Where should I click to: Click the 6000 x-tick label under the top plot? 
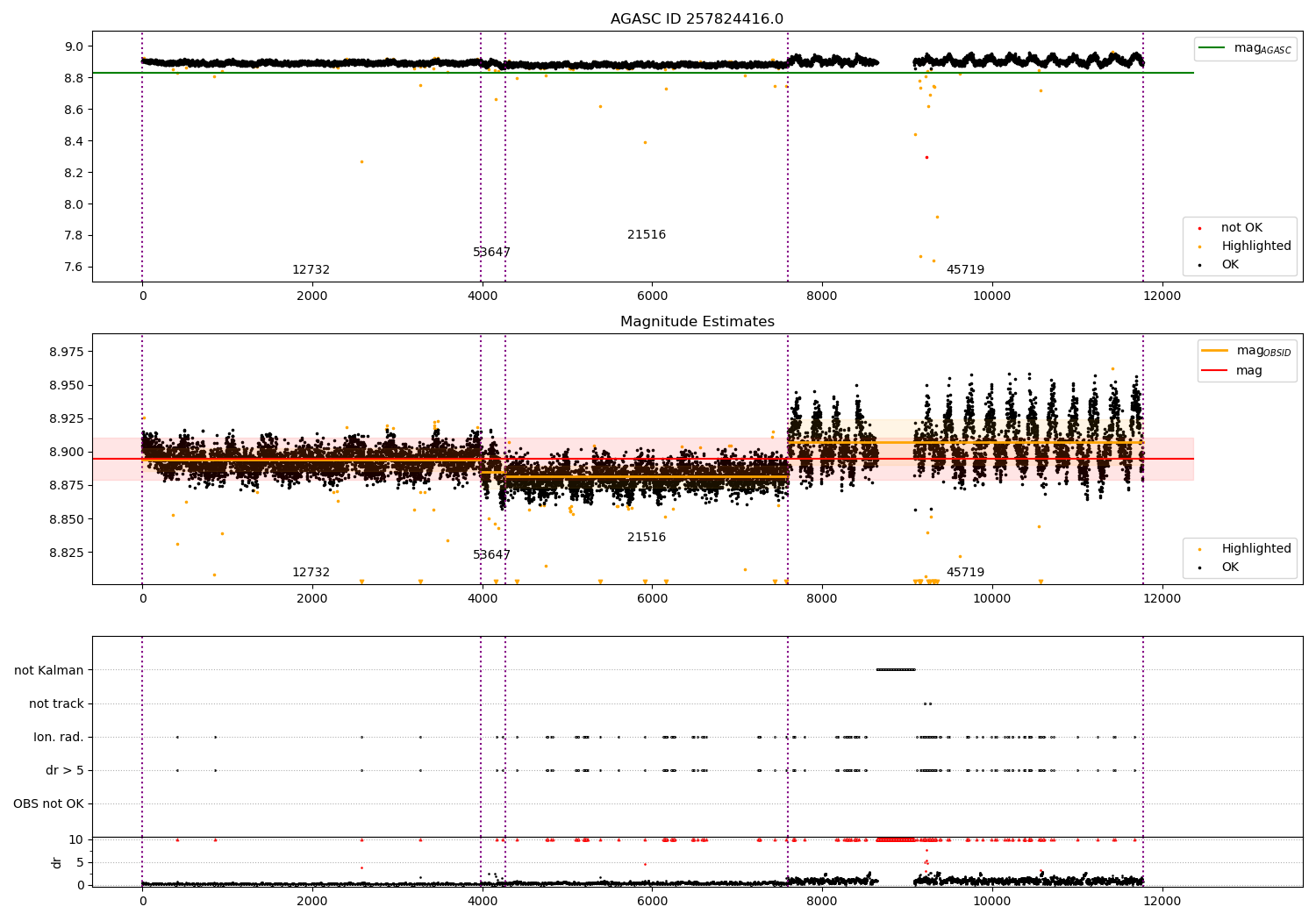[652, 296]
